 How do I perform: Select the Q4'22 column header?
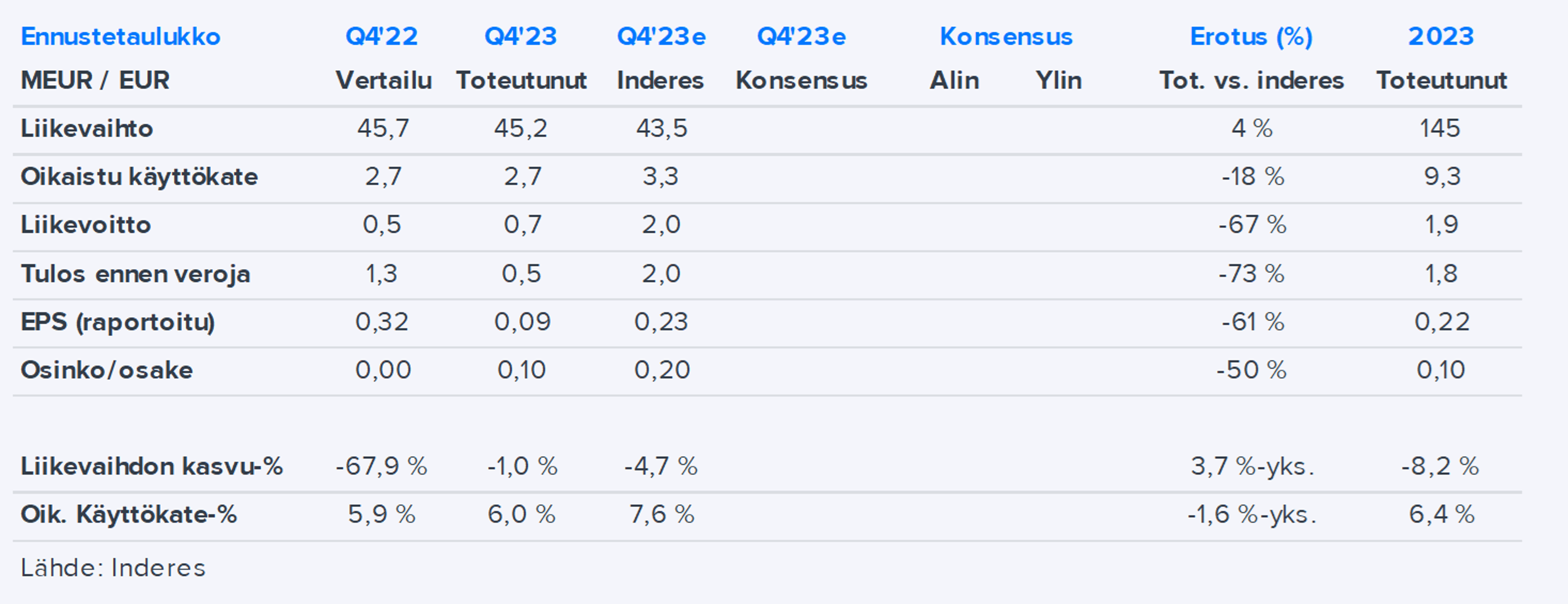click(x=382, y=36)
